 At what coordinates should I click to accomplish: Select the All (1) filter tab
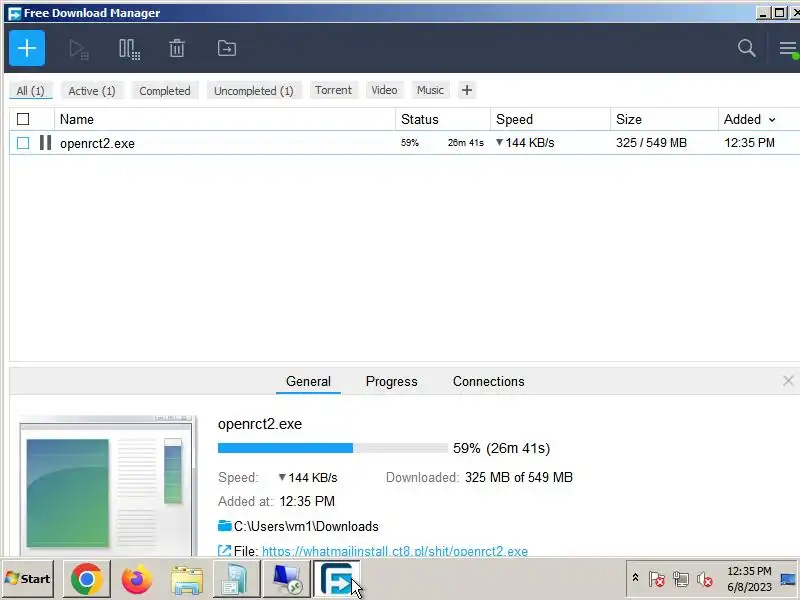(x=31, y=91)
